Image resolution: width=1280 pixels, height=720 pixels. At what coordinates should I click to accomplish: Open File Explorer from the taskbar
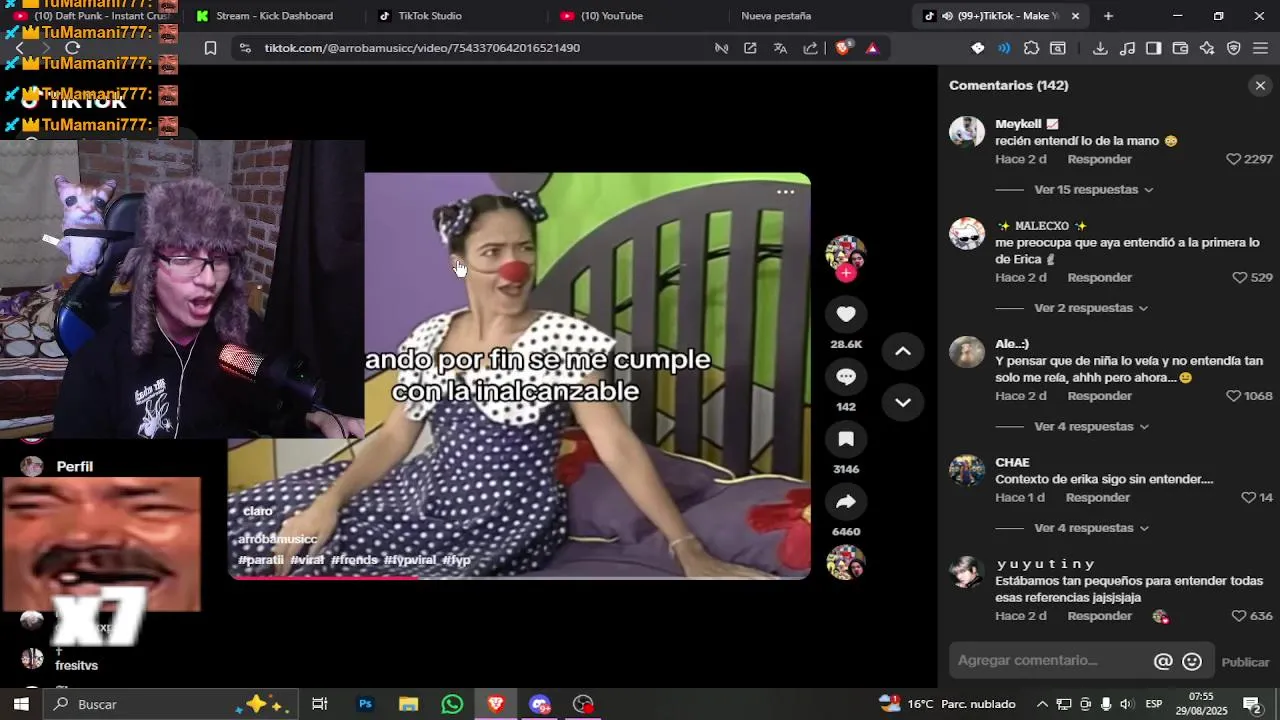point(408,704)
